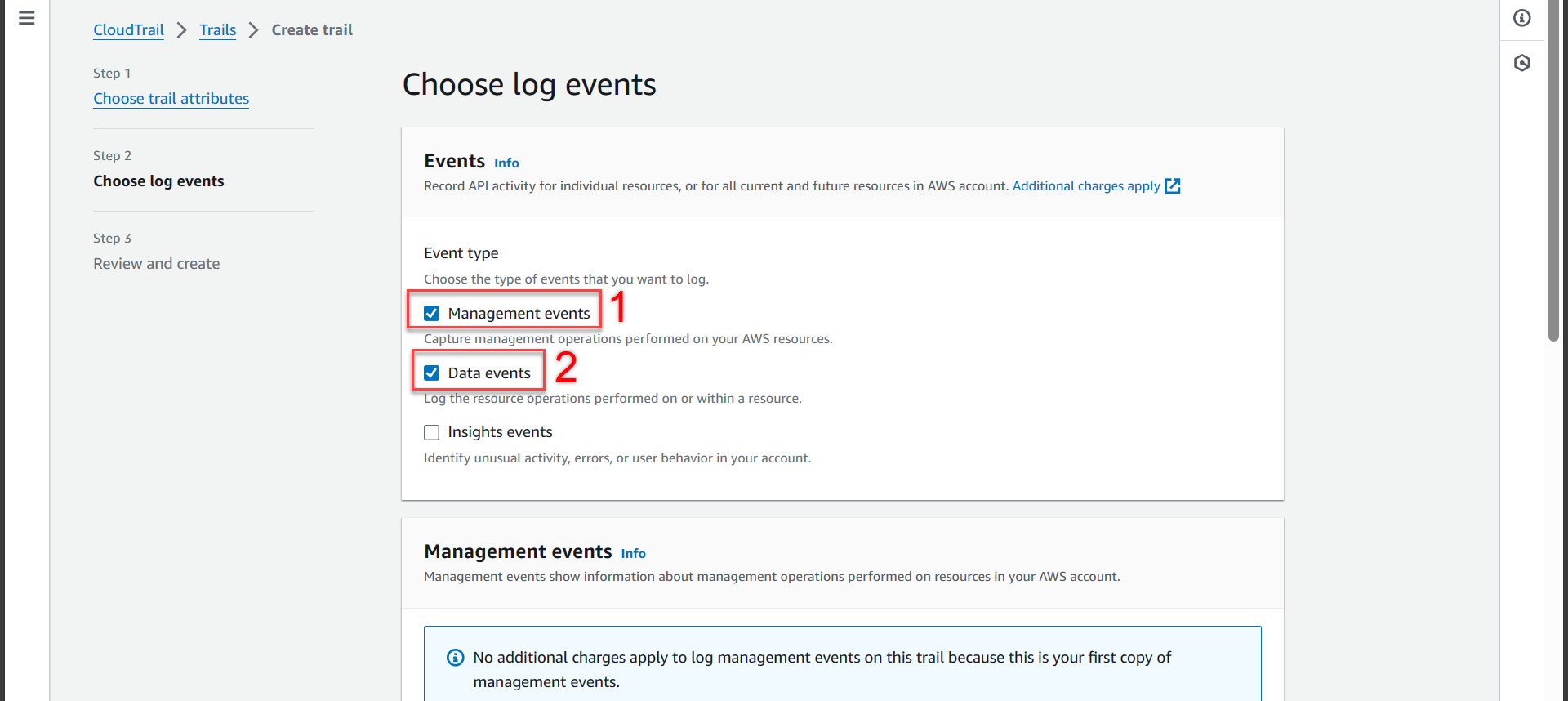Open the hamburger navigation menu
This screenshot has height=701, width=1568.
pos(26,18)
